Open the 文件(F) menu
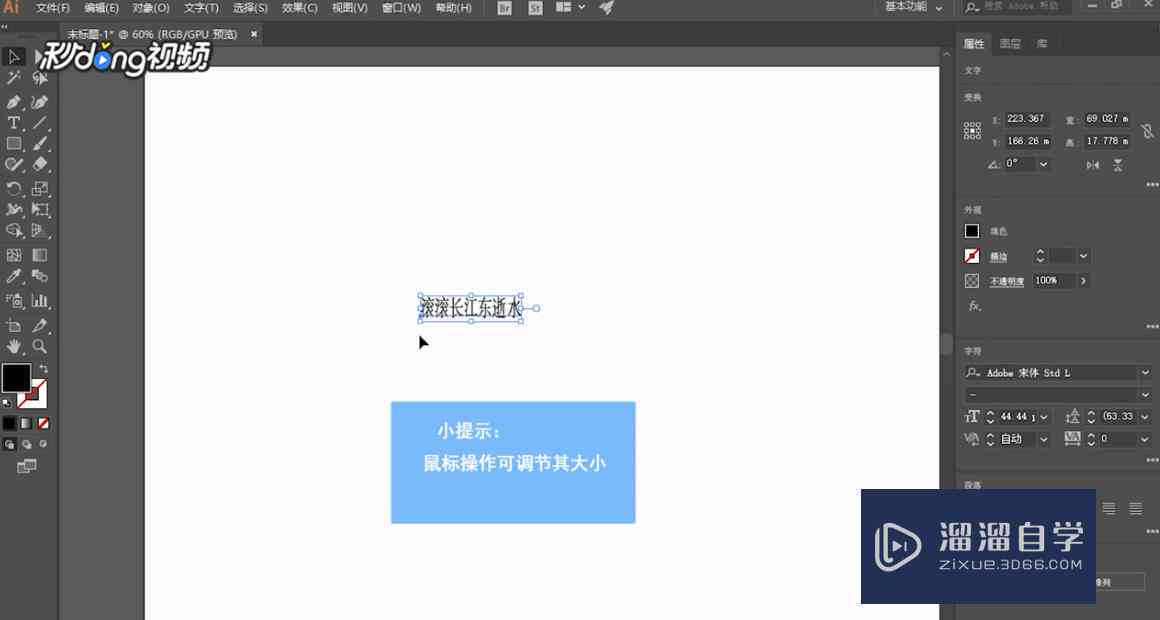The height and width of the screenshot is (620, 1160). 53,8
